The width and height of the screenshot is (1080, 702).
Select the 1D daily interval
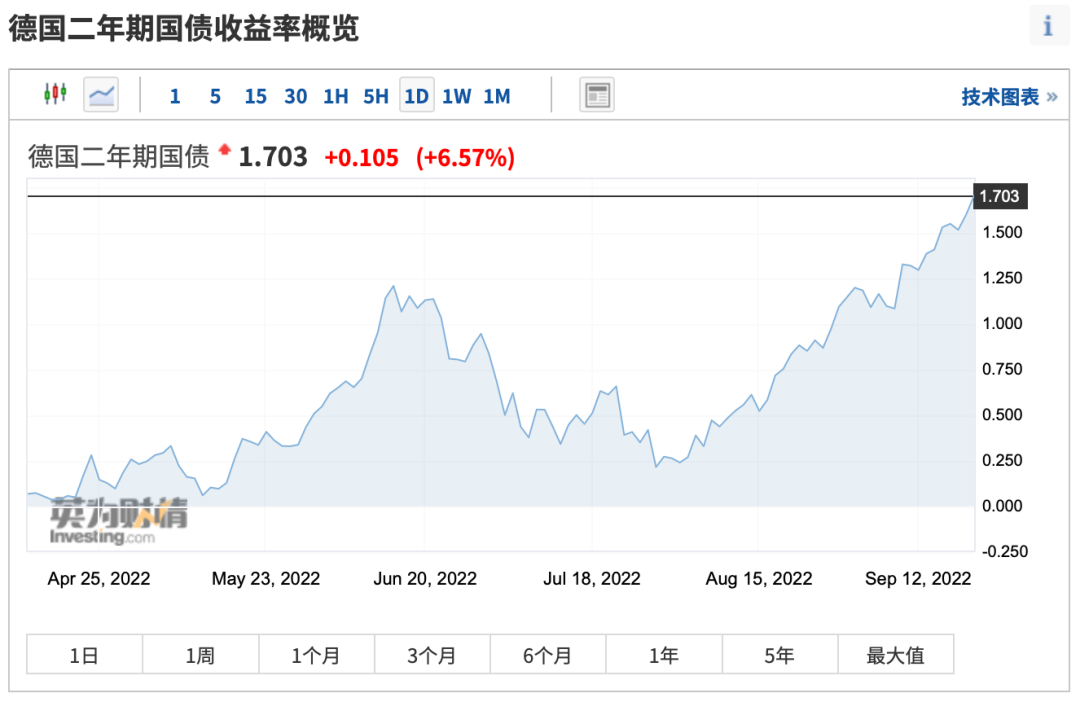click(416, 96)
